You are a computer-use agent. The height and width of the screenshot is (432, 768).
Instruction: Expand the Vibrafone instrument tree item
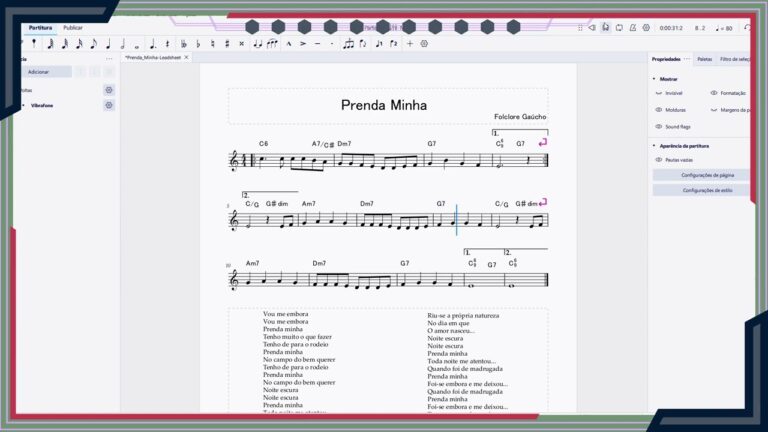pos(23,105)
